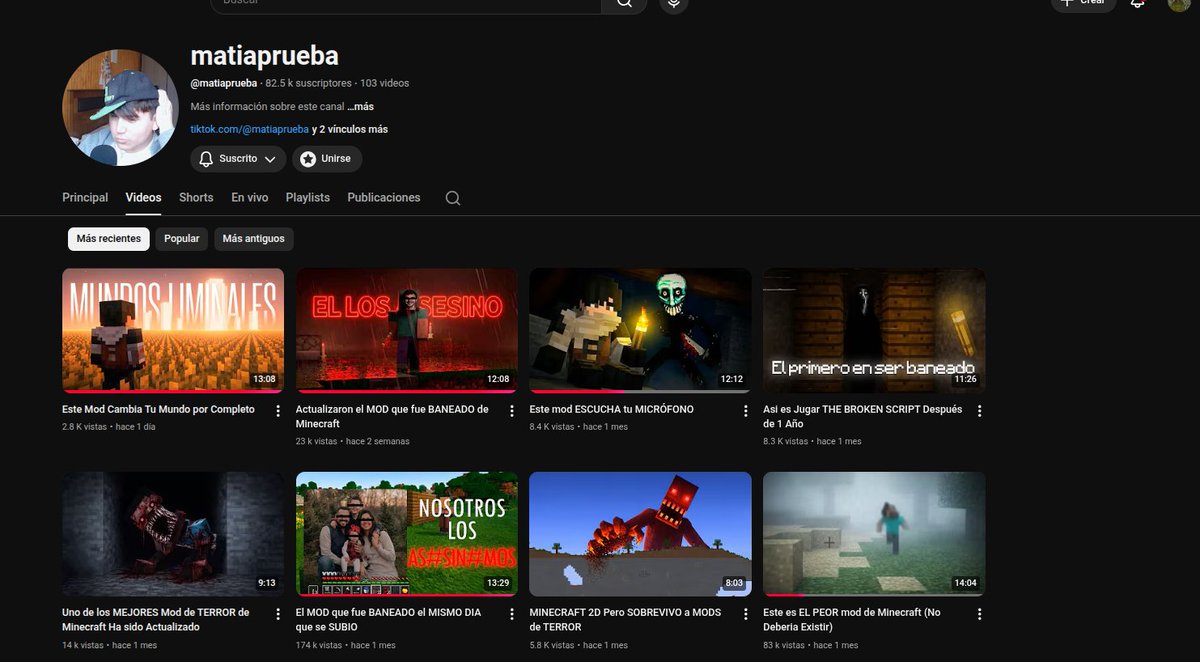Go to the Playlists tab
Viewport: 1200px width, 662px height.
(x=308, y=198)
